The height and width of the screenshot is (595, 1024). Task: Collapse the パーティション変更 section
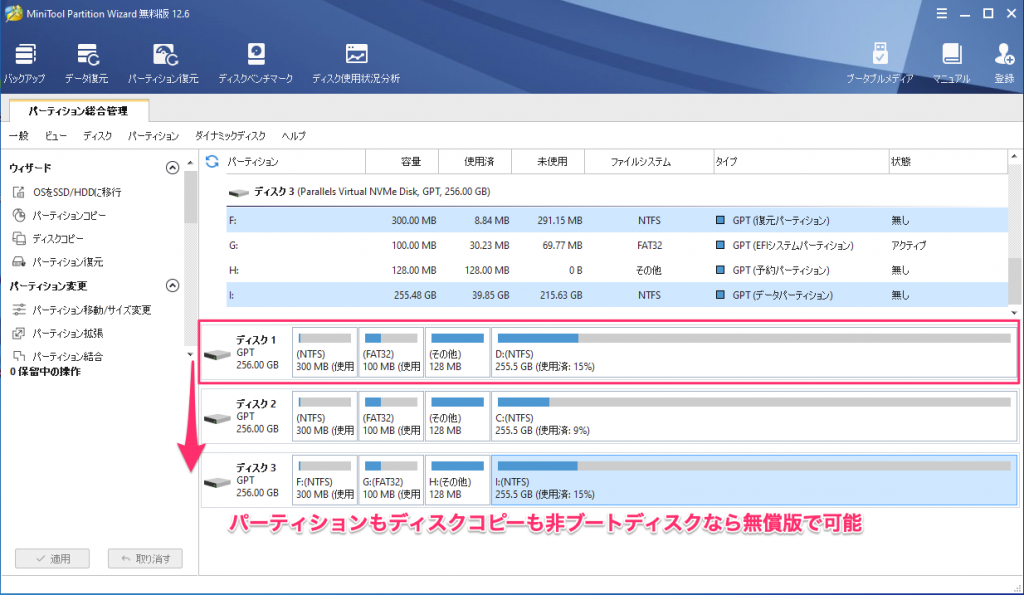pyautogui.click(x=172, y=285)
